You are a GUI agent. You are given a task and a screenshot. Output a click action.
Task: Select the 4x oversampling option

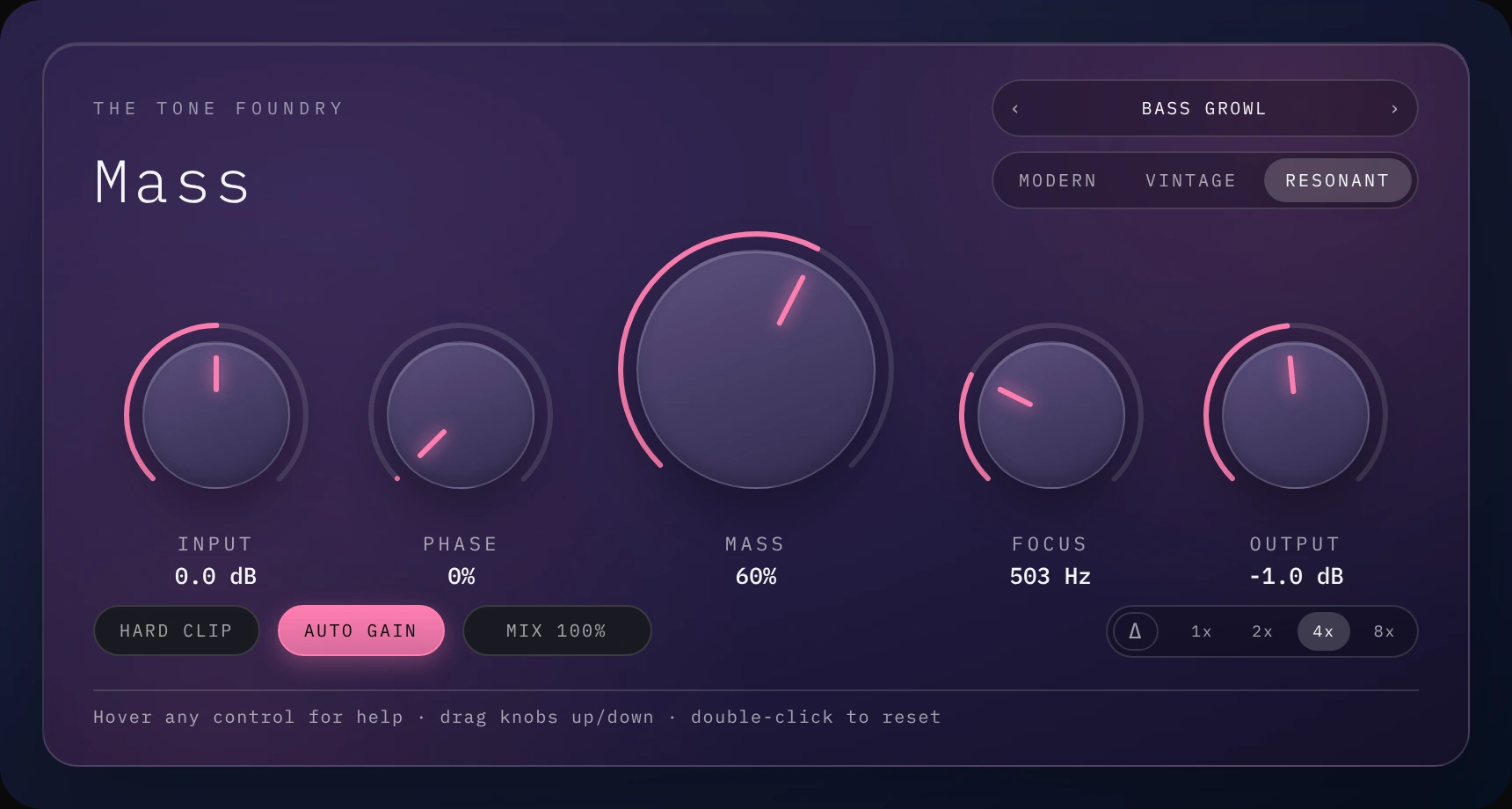(x=1323, y=631)
